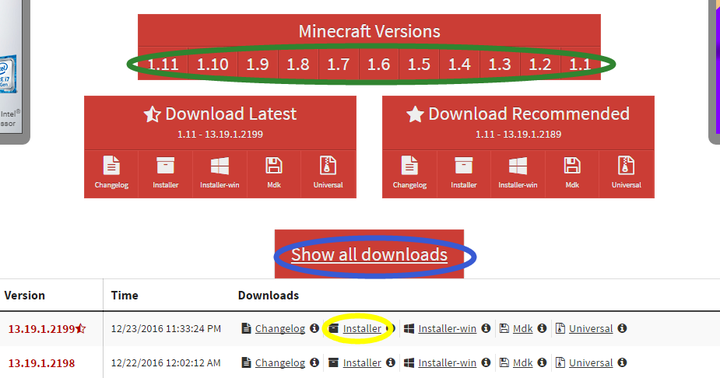Select Minecraft version 1.10
The height and width of the screenshot is (378, 720).
(213, 64)
